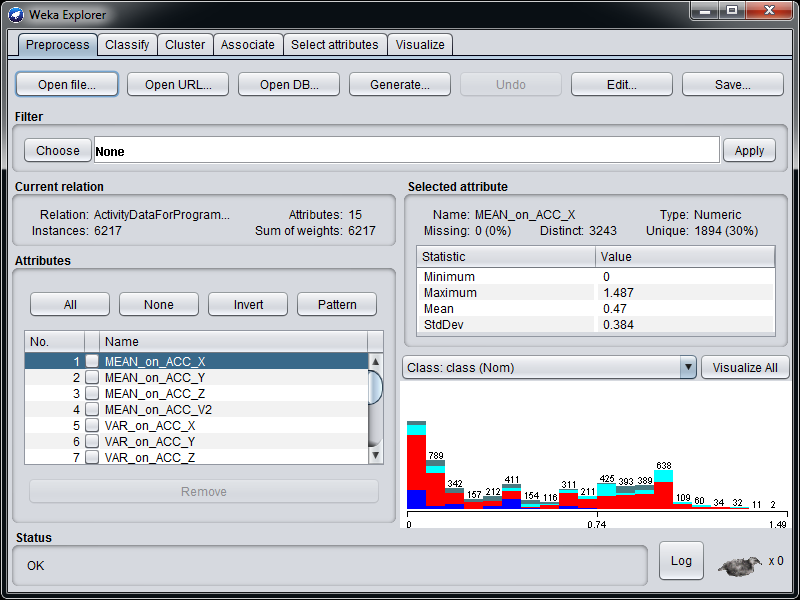This screenshot has height=600, width=800.
Task: Click the Open file... button
Action: (x=67, y=84)
